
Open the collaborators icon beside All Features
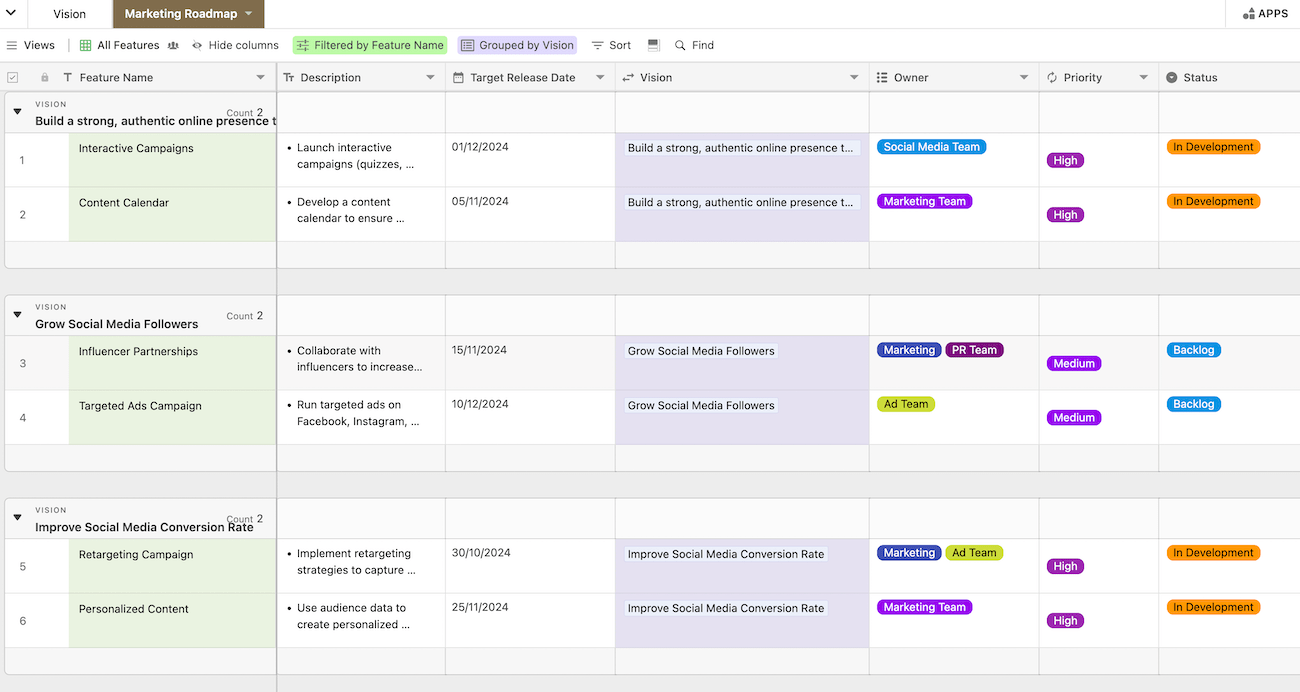[173, 45]
